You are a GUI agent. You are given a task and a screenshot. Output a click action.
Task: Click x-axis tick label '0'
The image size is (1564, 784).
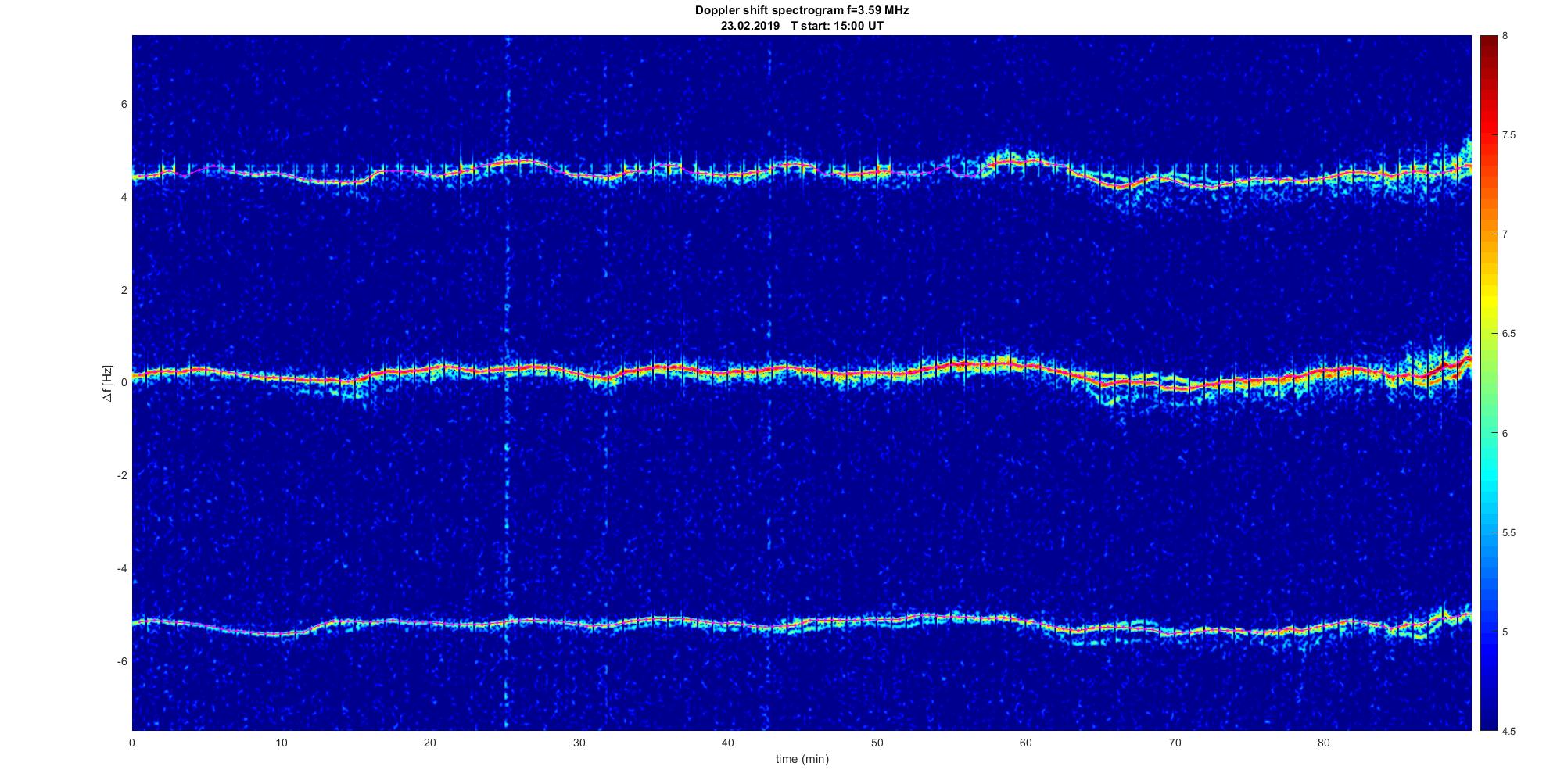click(132, 743)
